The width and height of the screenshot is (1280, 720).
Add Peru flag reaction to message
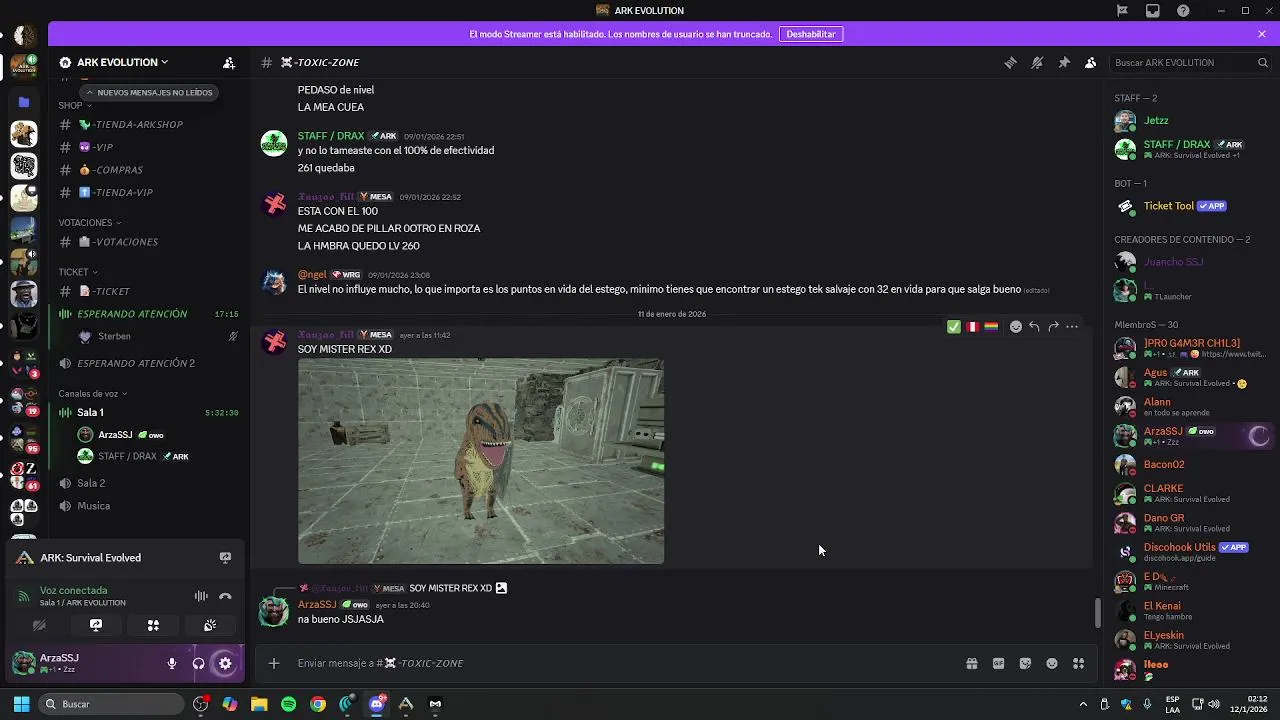tap(972, 326)
